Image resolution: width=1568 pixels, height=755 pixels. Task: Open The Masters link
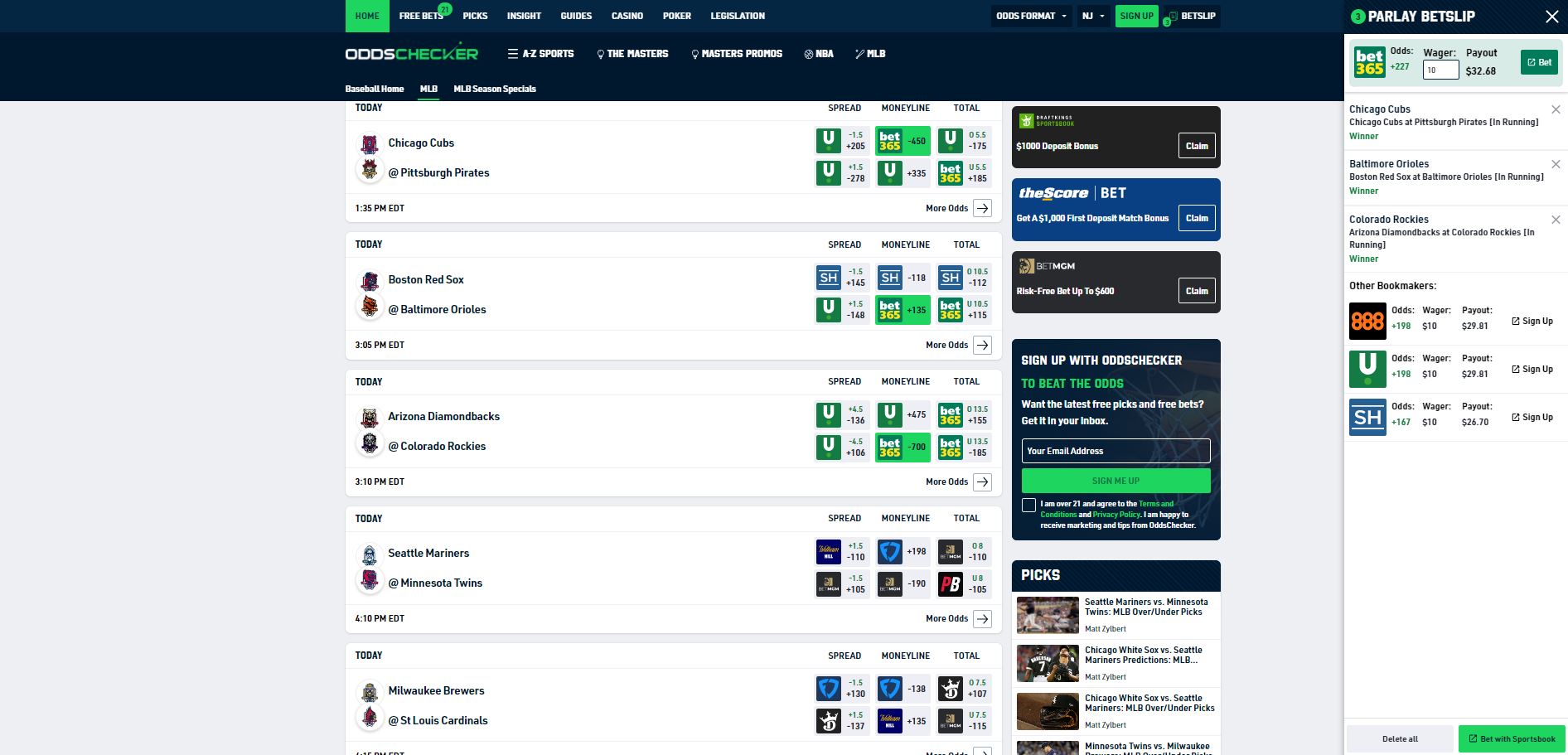[x=632, y=54]
